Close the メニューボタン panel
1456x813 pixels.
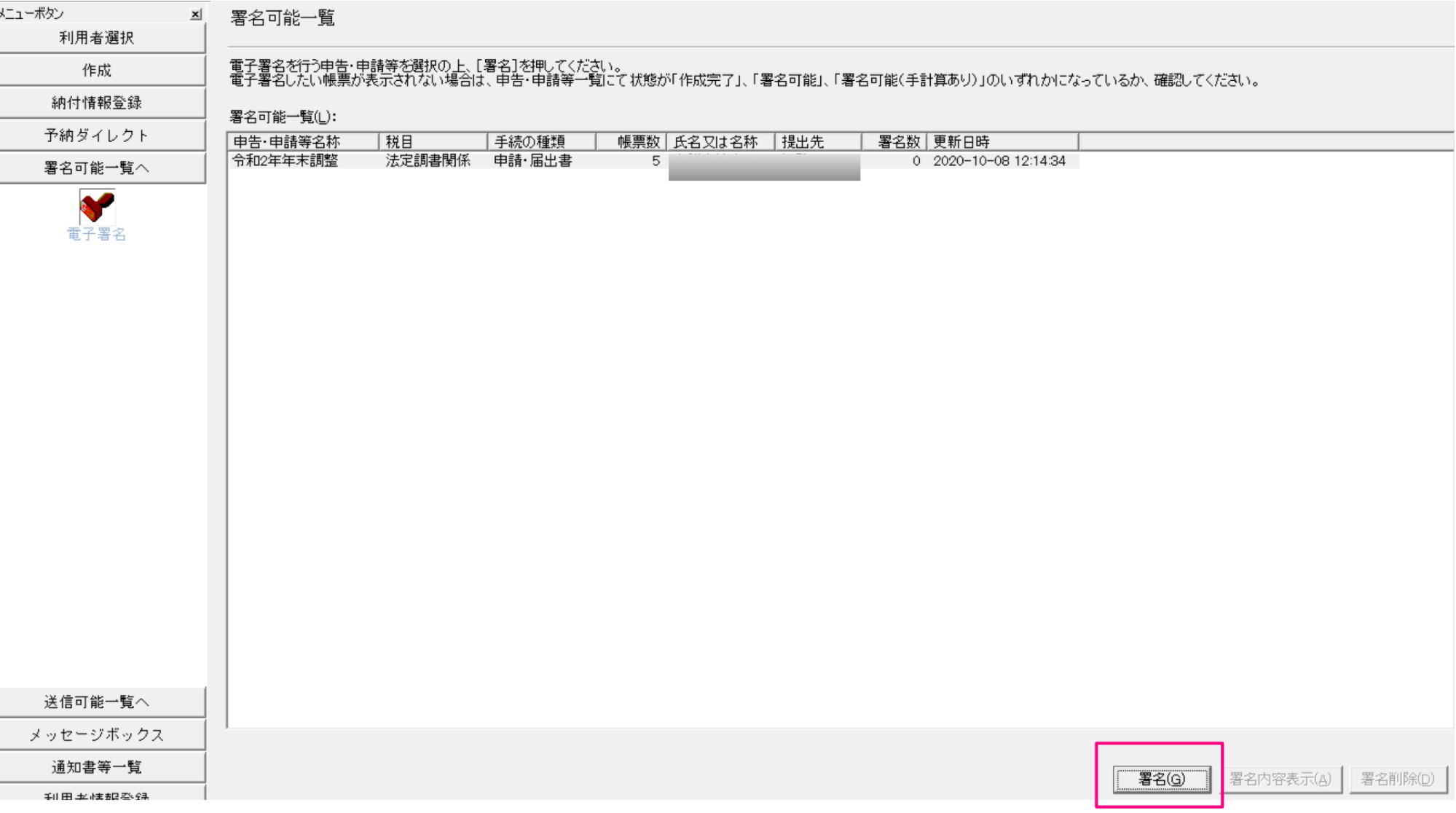tap(196, 14)
